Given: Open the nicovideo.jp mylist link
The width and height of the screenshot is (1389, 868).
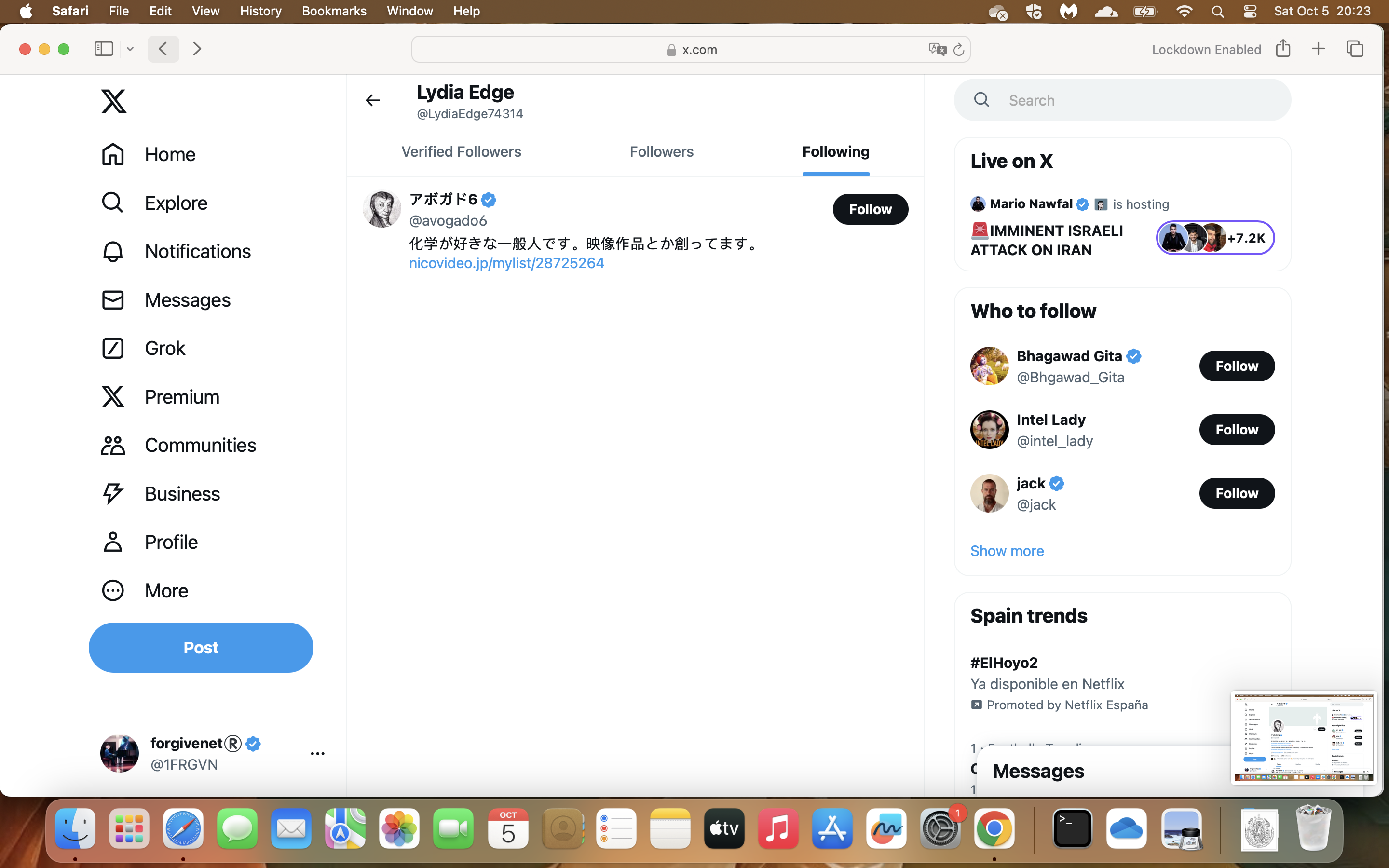Looking at the screenshot, I should (x=506, y=263).
